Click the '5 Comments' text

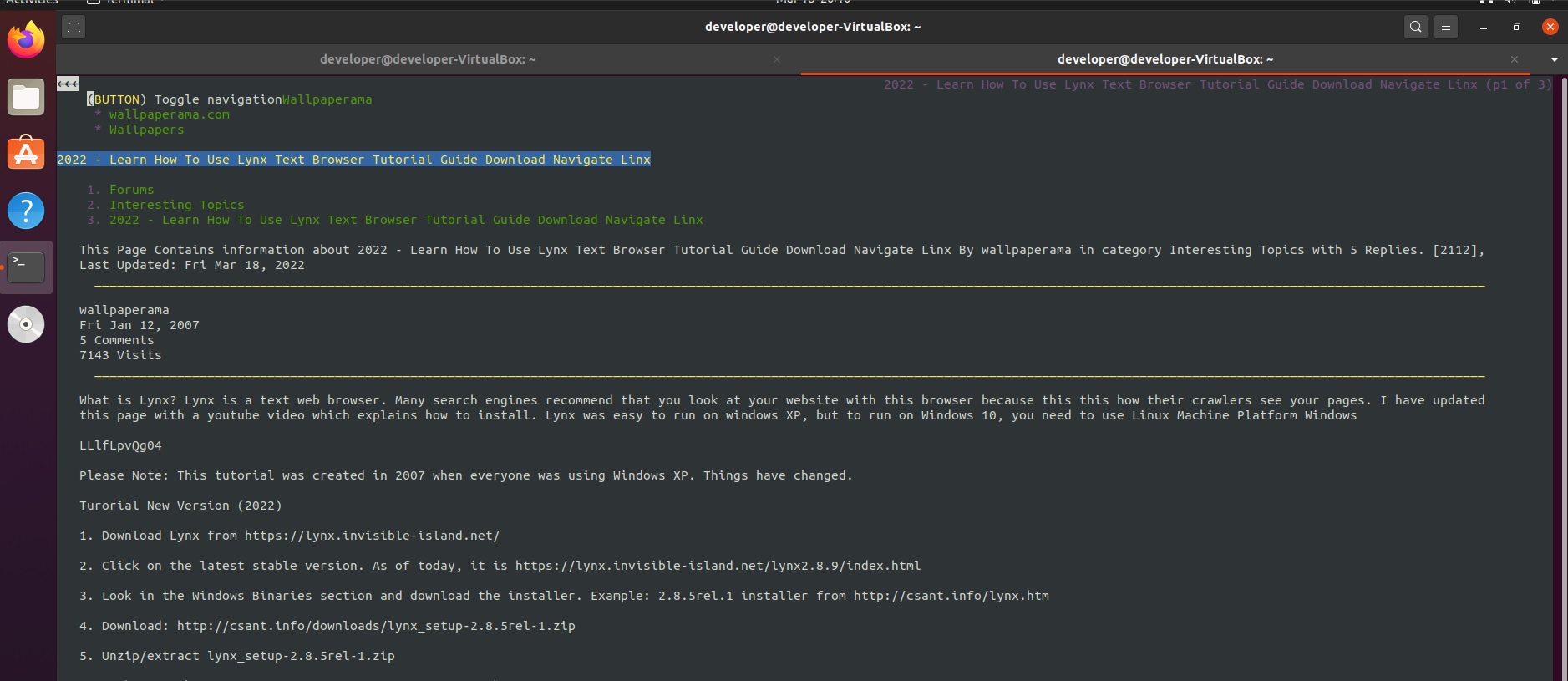tap(117, 340)
